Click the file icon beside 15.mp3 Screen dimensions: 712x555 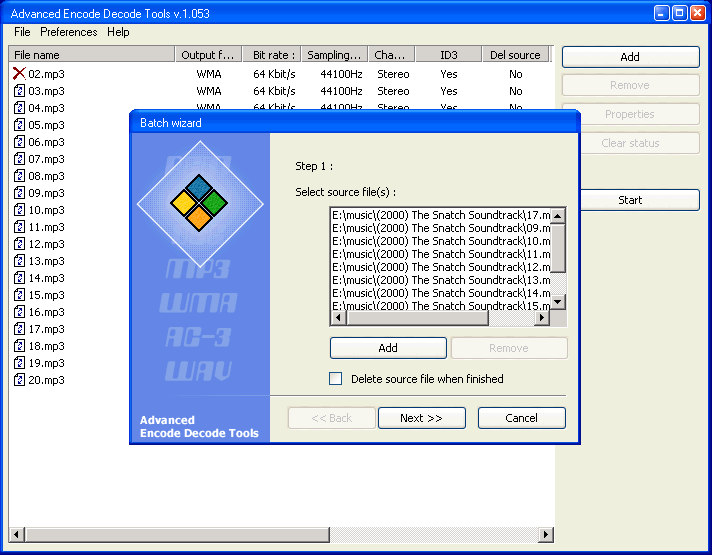click(x=19, y=295)
